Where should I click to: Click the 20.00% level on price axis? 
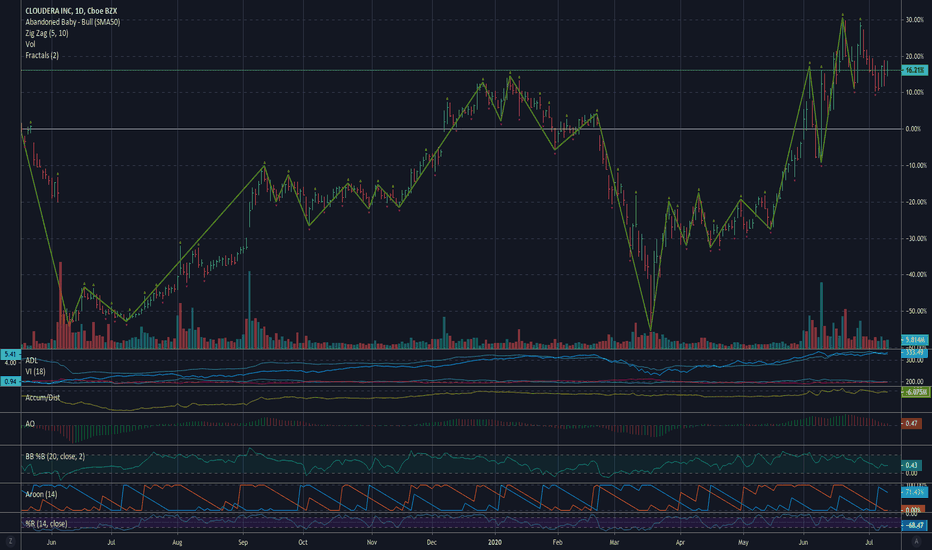[915, 56]
